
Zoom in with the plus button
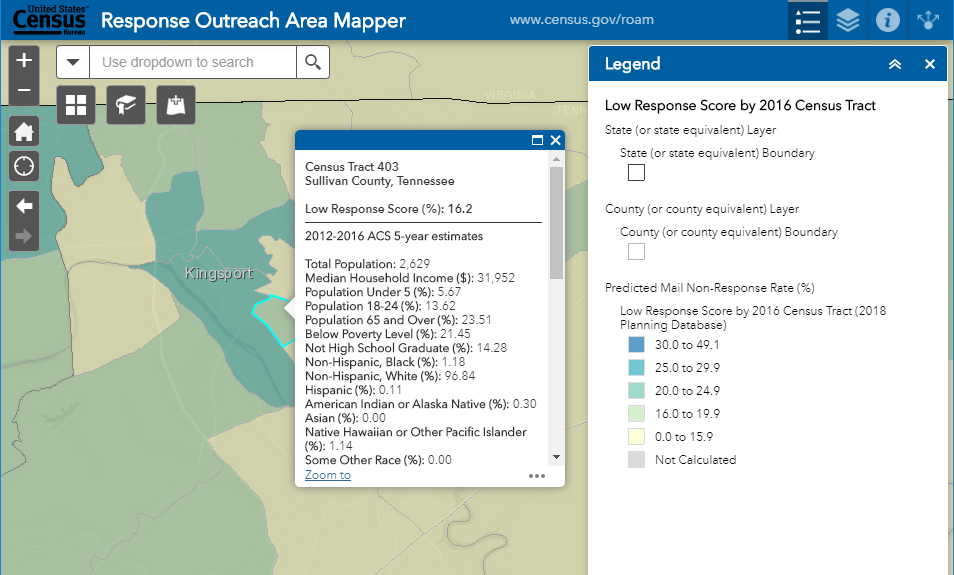tap(24, 60)
